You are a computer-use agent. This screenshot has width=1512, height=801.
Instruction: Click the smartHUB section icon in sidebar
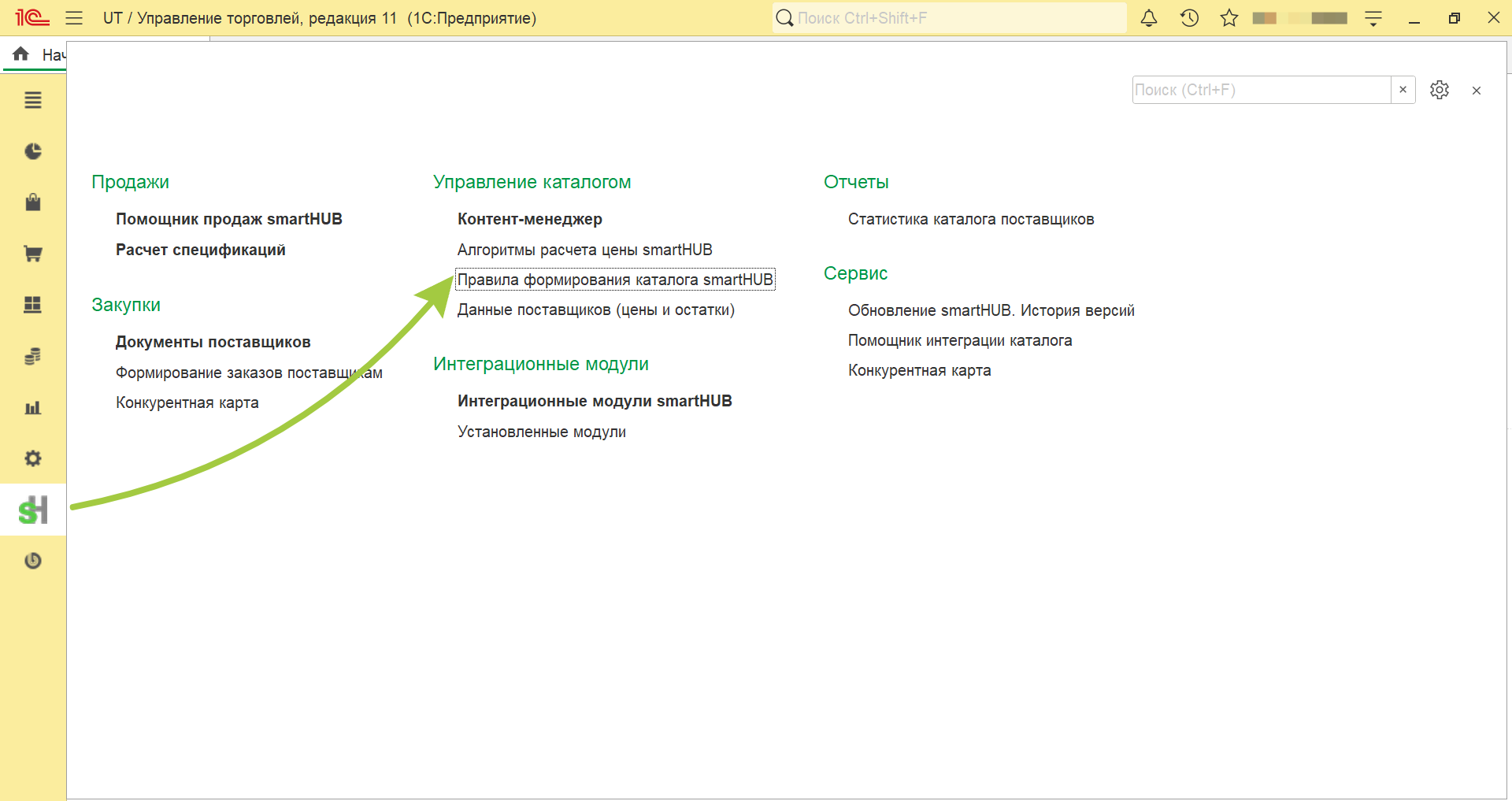pos(33,510)
